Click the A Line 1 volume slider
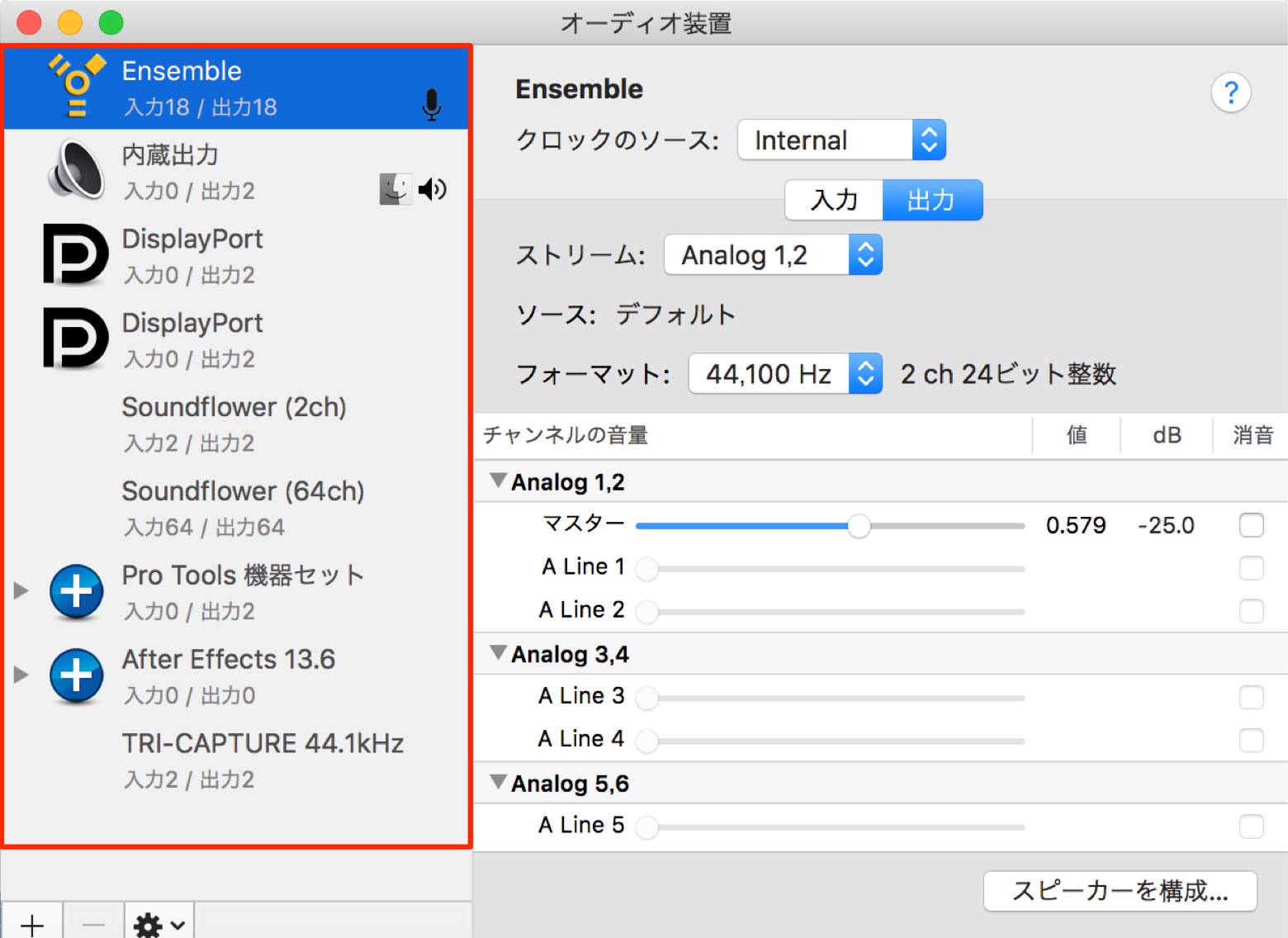 [x=830, y=569]
